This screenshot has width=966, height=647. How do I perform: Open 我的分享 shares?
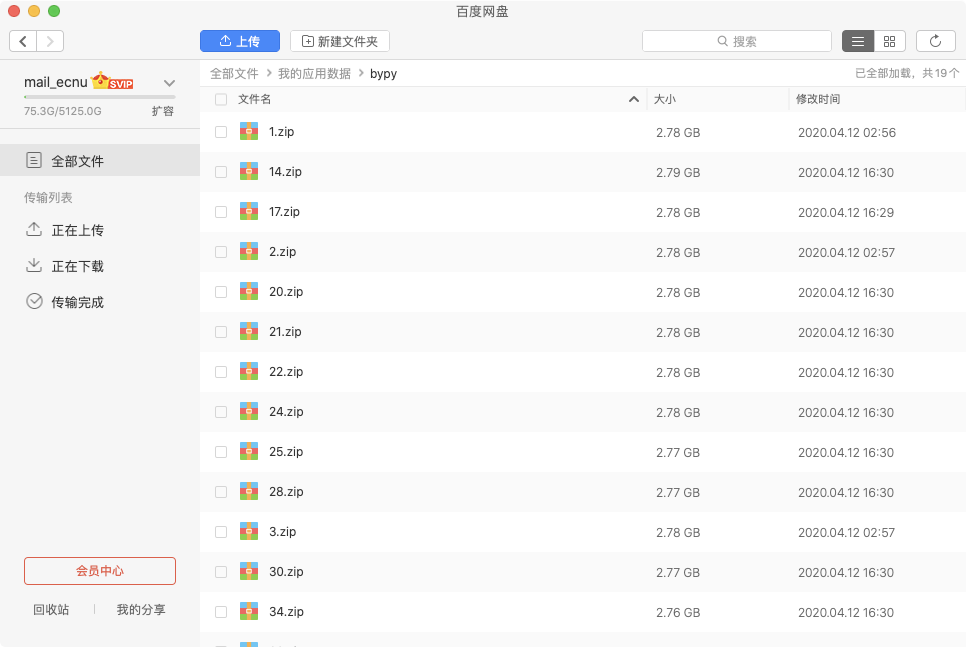(x=141, y=609)
